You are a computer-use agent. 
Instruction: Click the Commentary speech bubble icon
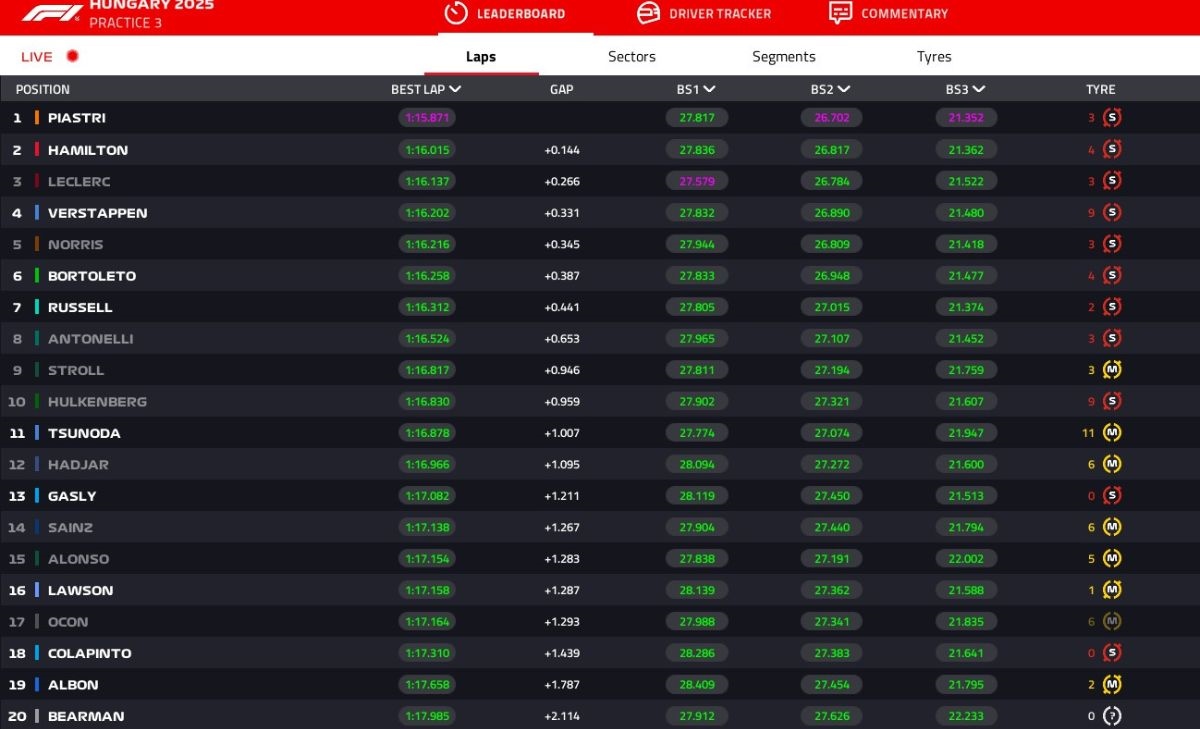[x=840, y=13]
